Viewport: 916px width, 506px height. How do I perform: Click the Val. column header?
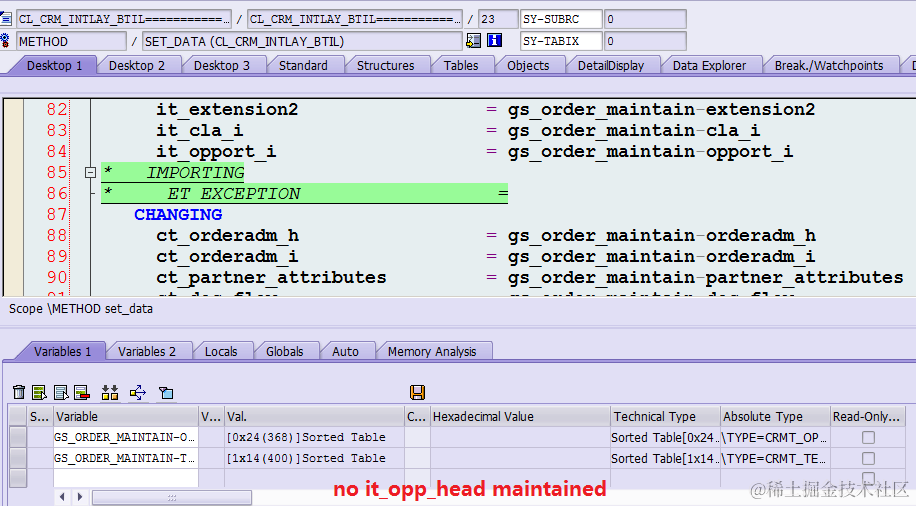(x=314, y=416)
